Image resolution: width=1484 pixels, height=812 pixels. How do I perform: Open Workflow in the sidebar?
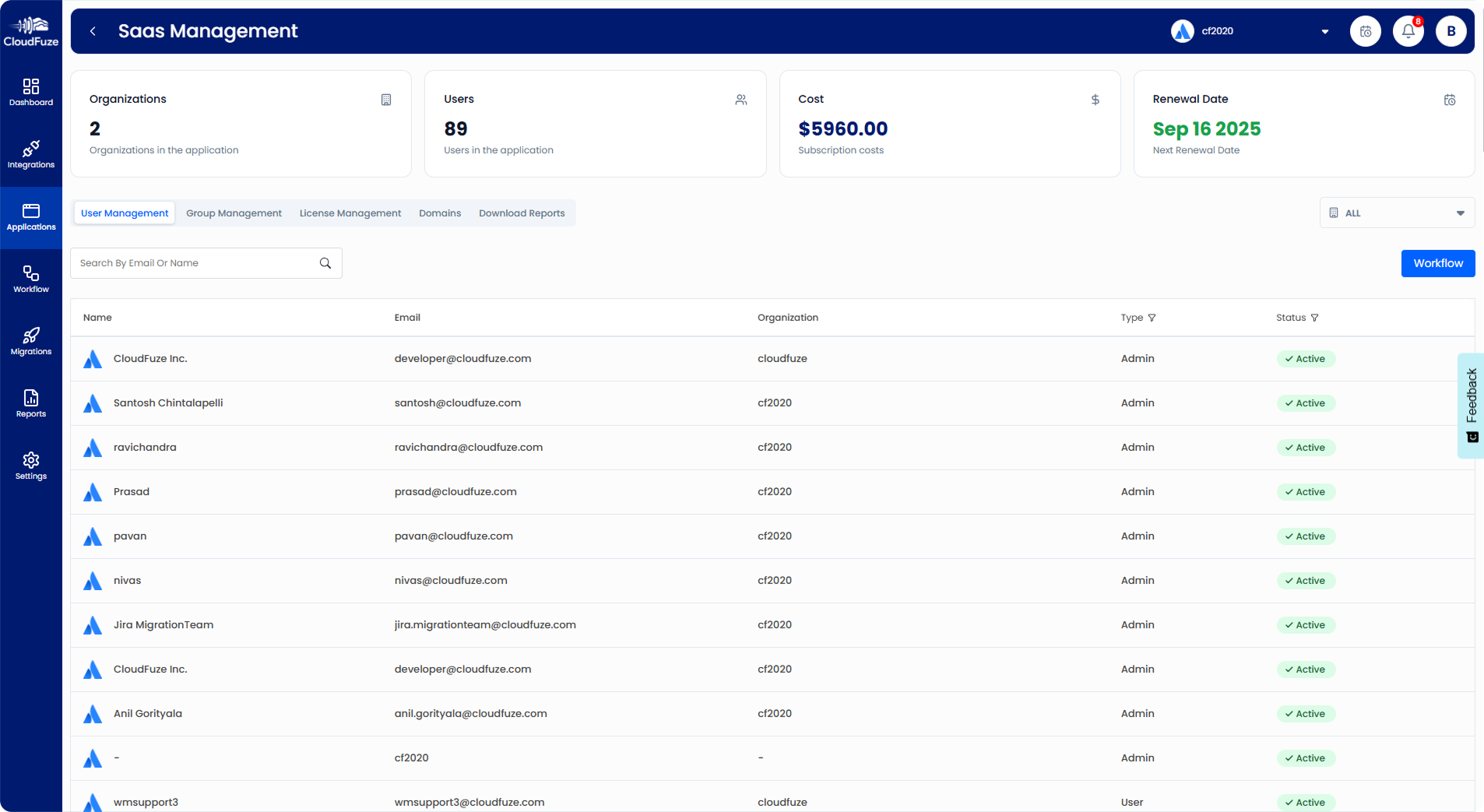click(31, 279)
